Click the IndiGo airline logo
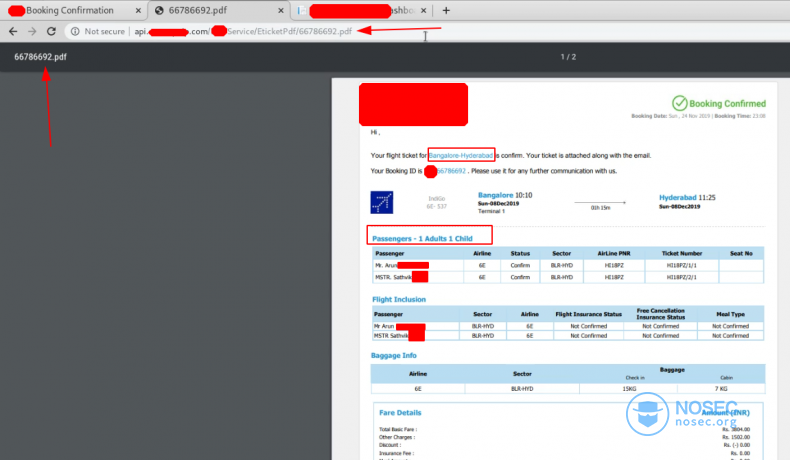Image resolution: width=790 pixels, height=460 pixels. 382,203
